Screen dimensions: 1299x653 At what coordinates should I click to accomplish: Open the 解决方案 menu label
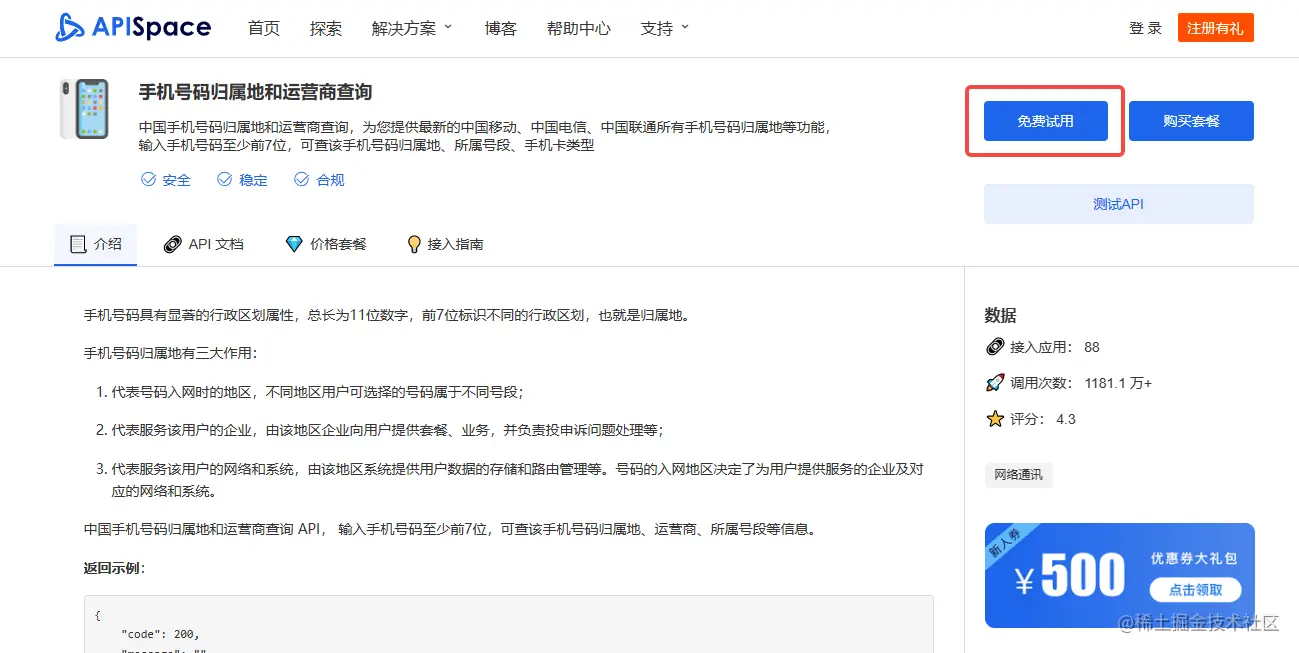(404, 28)
